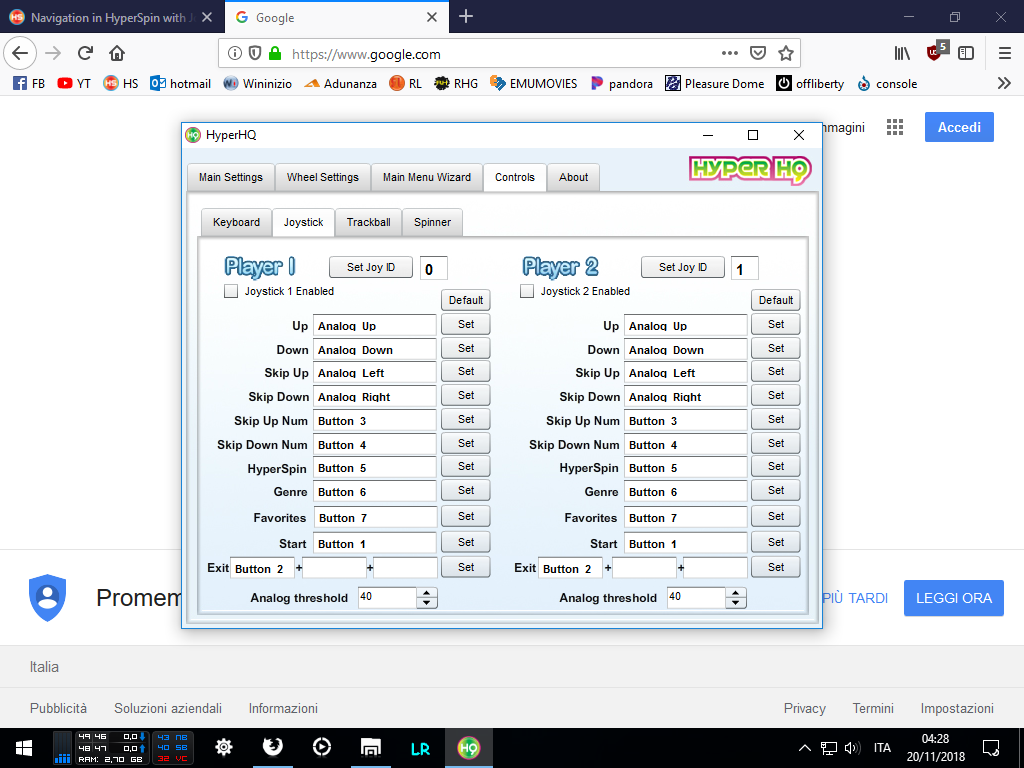The image size is (1024, 768).
Task: Enable Joystick 1 checkbox
Action: [x=231, y=291]
